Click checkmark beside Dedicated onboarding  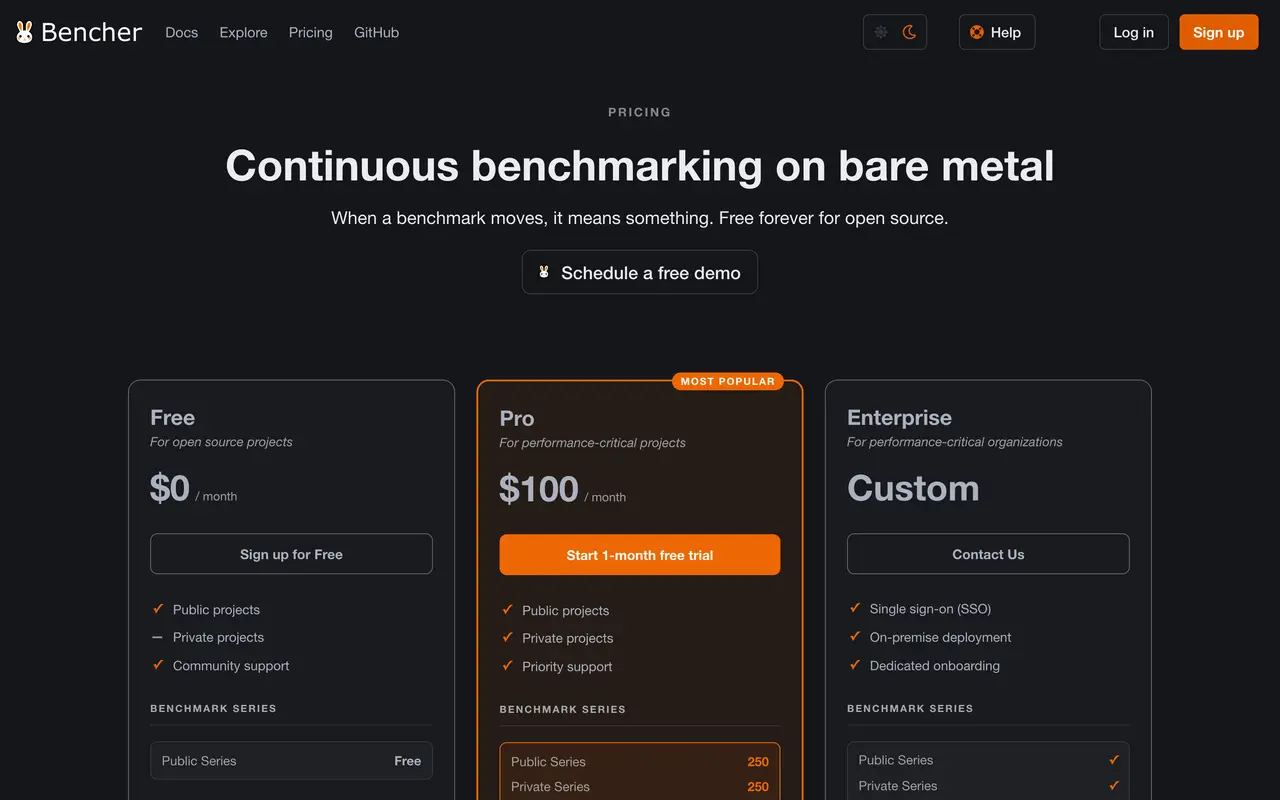click(x=855, y=665)
